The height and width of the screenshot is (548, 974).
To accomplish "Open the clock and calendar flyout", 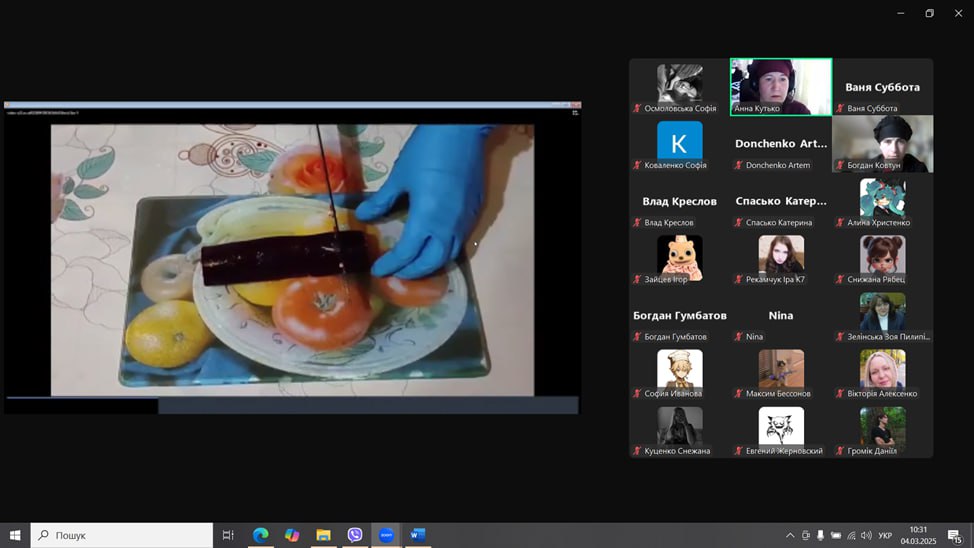I will (918, 535).
